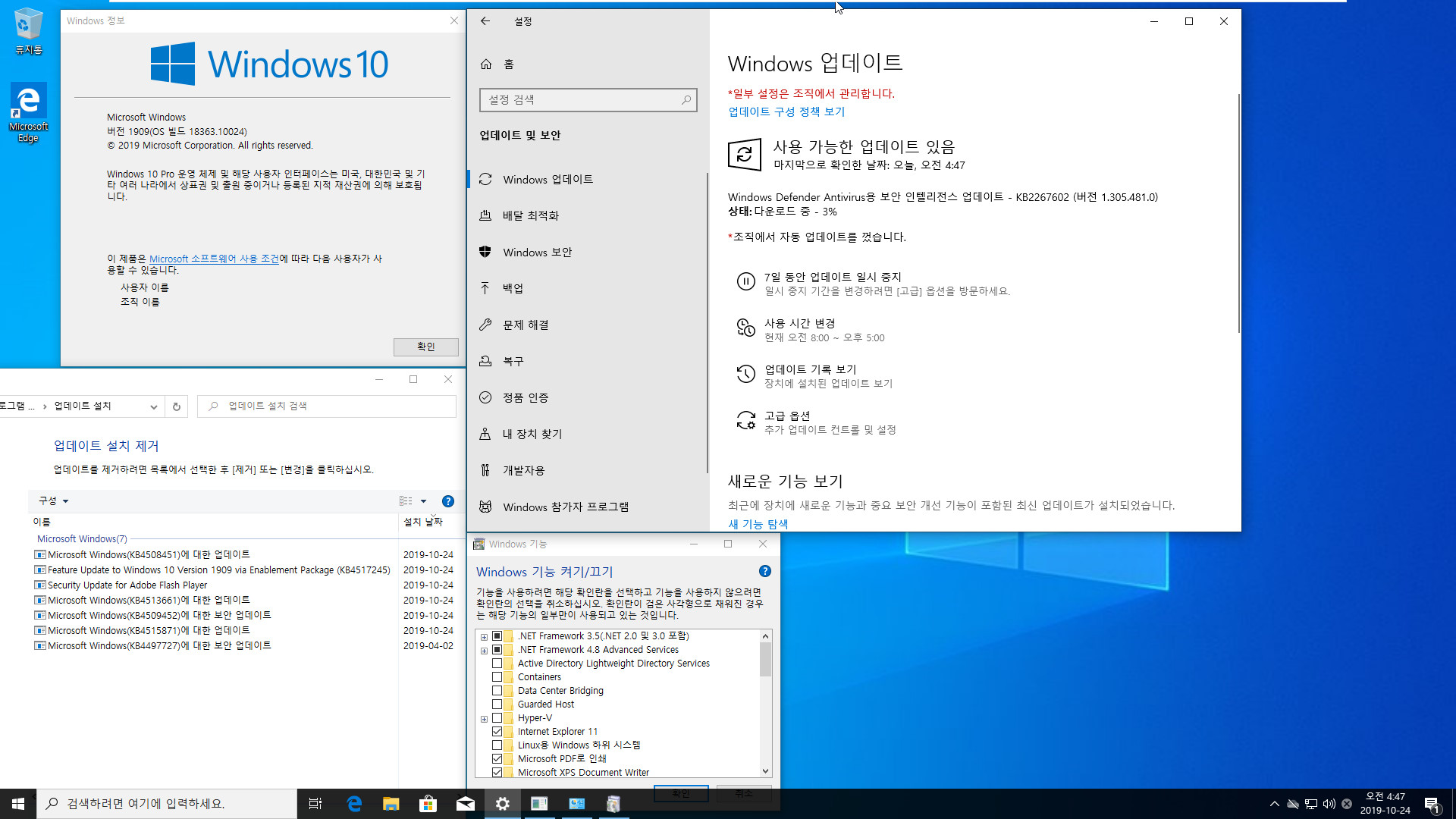The height and width of the screenshot is (819, 1456).
Task: Open 업데이트 구성 정책 보기 link
Action: pyautogui.click(x=786, y=111)
